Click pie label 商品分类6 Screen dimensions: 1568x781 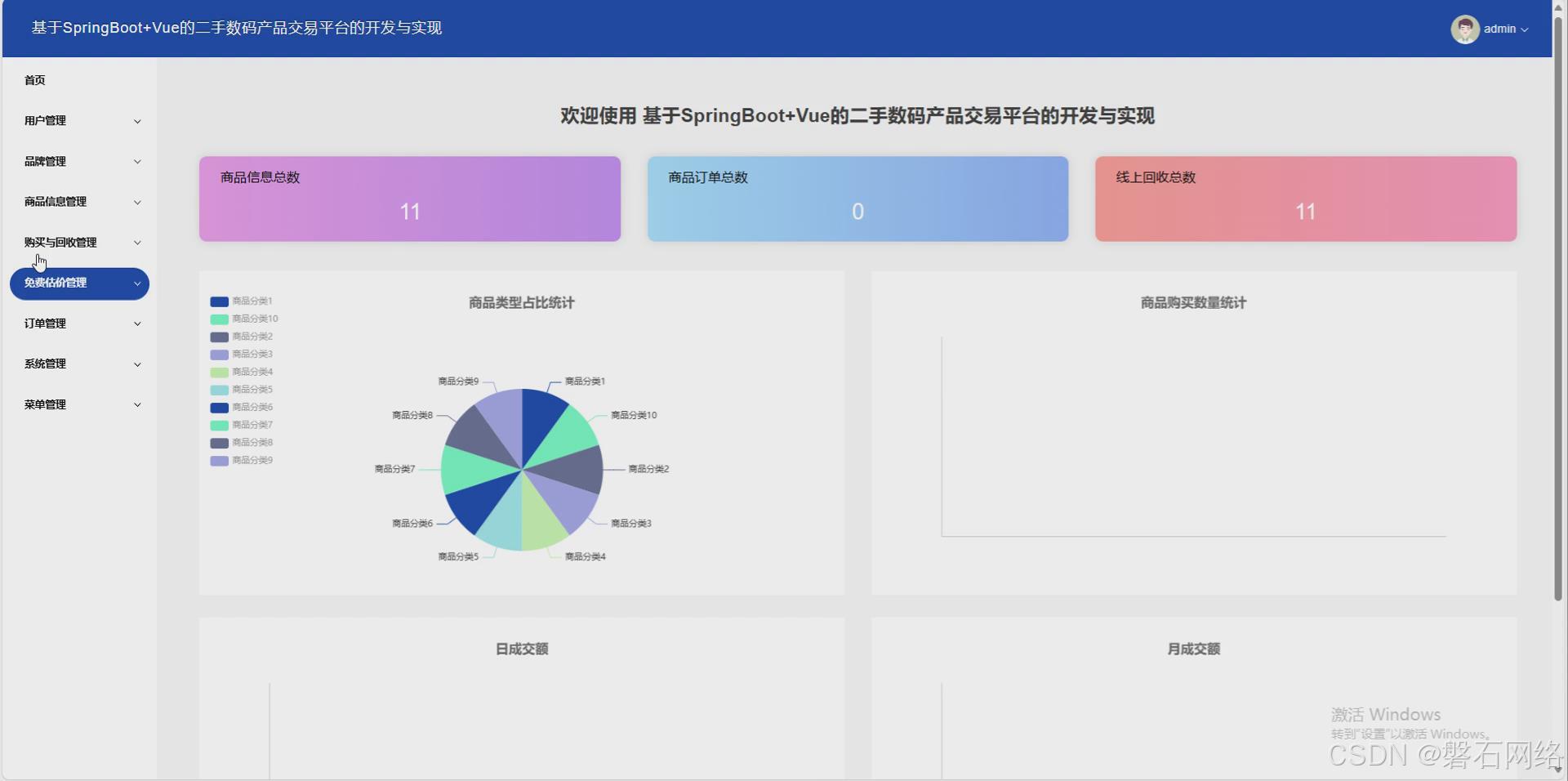(x=412, y=523)
